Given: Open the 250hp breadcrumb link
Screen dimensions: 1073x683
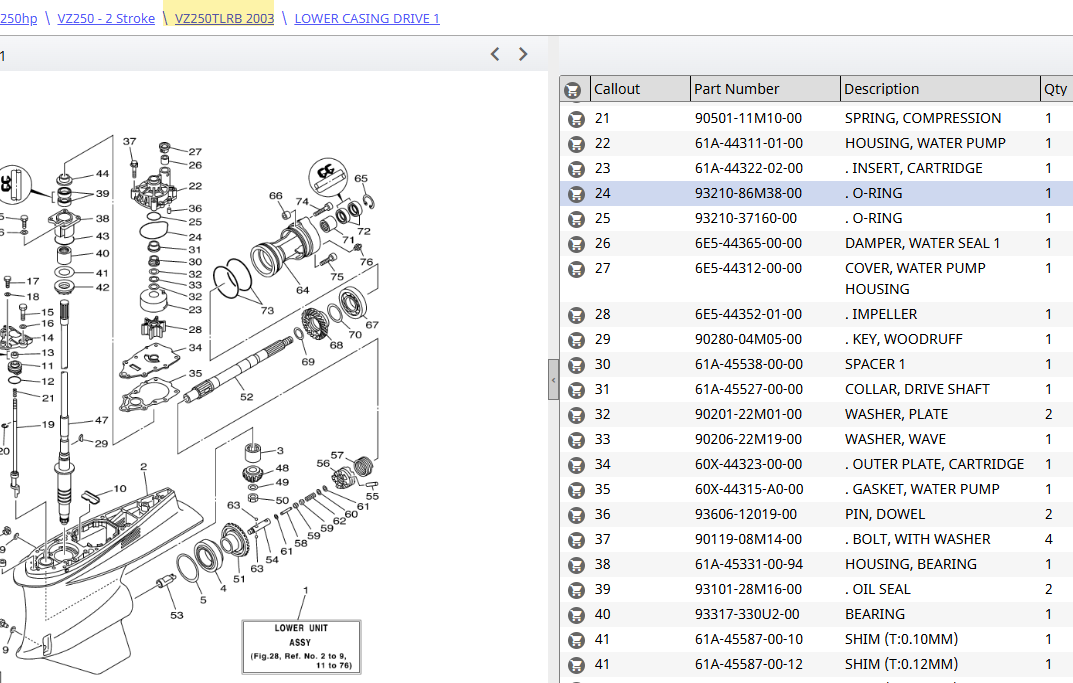Looking at the screenshot, I should coord(18,18).
